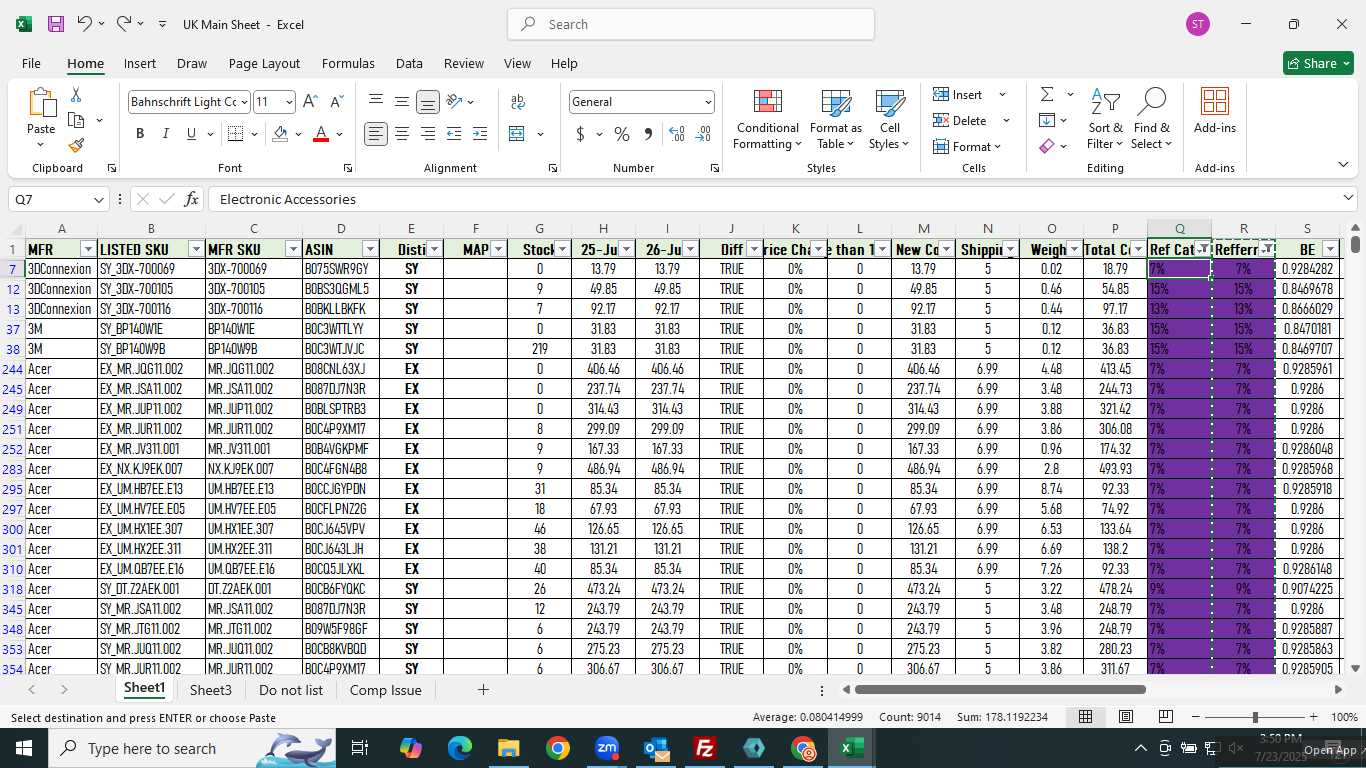
Task: Open the Add-ins button
Action: coord(1215,111)
